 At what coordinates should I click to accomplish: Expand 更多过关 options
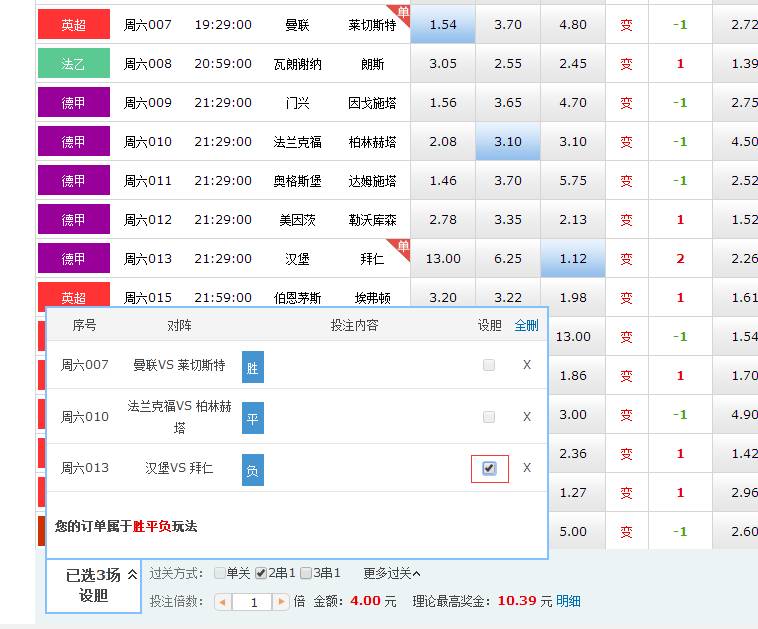(391, 574)
